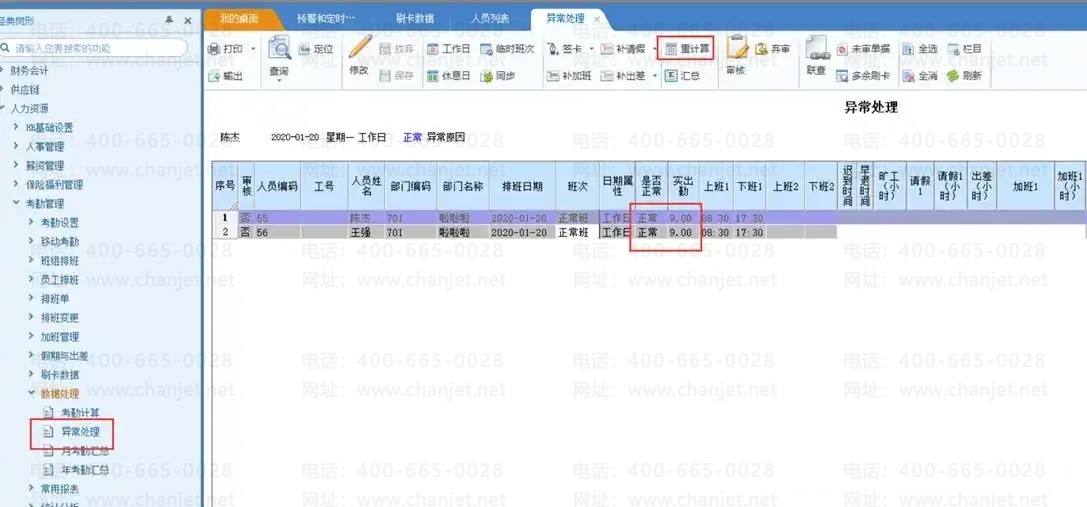Click the 审核 (Audit) icon

click(x=736, y=50)
